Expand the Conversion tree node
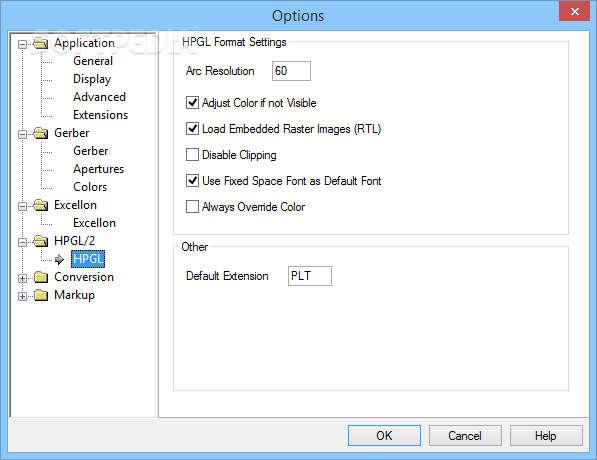This screenshot has height=460, width=597. (22, 278)
